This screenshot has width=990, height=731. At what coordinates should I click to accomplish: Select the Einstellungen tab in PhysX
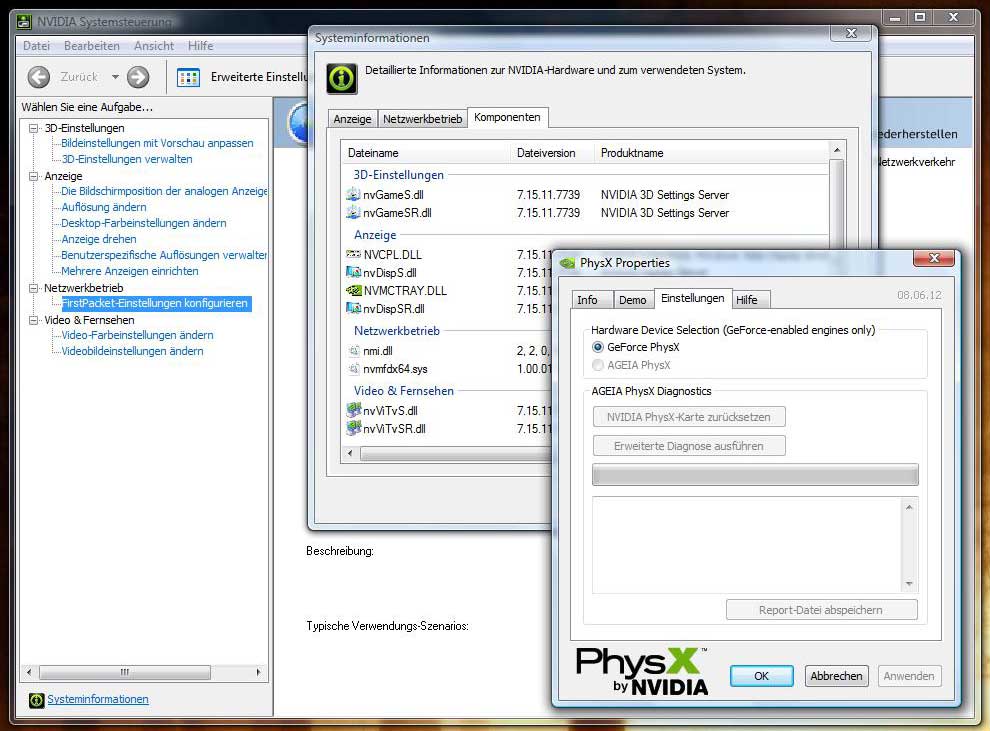pyautogui.click(x=693, y=298)
